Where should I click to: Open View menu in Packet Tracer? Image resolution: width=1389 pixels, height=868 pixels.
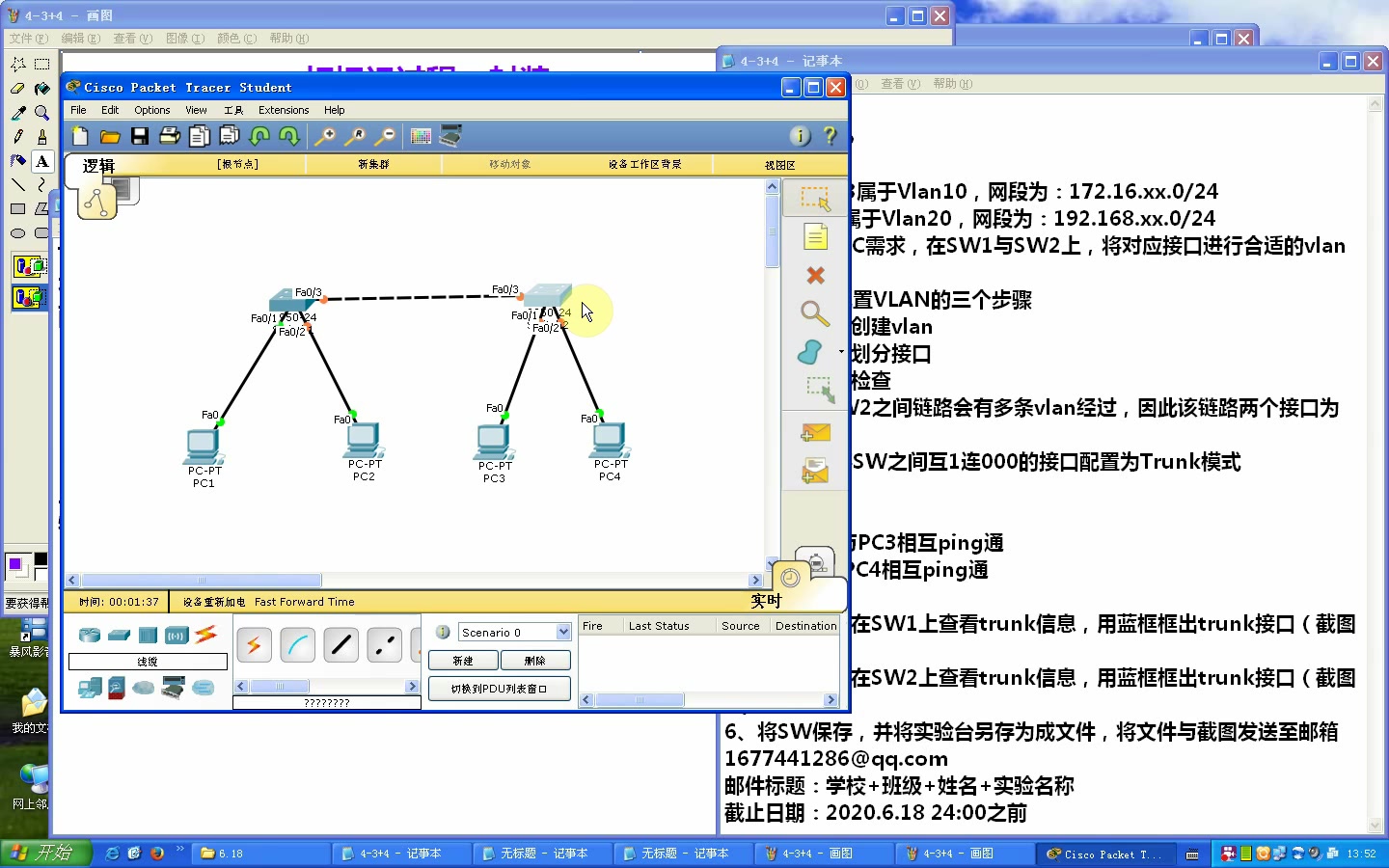coord(196,110)
